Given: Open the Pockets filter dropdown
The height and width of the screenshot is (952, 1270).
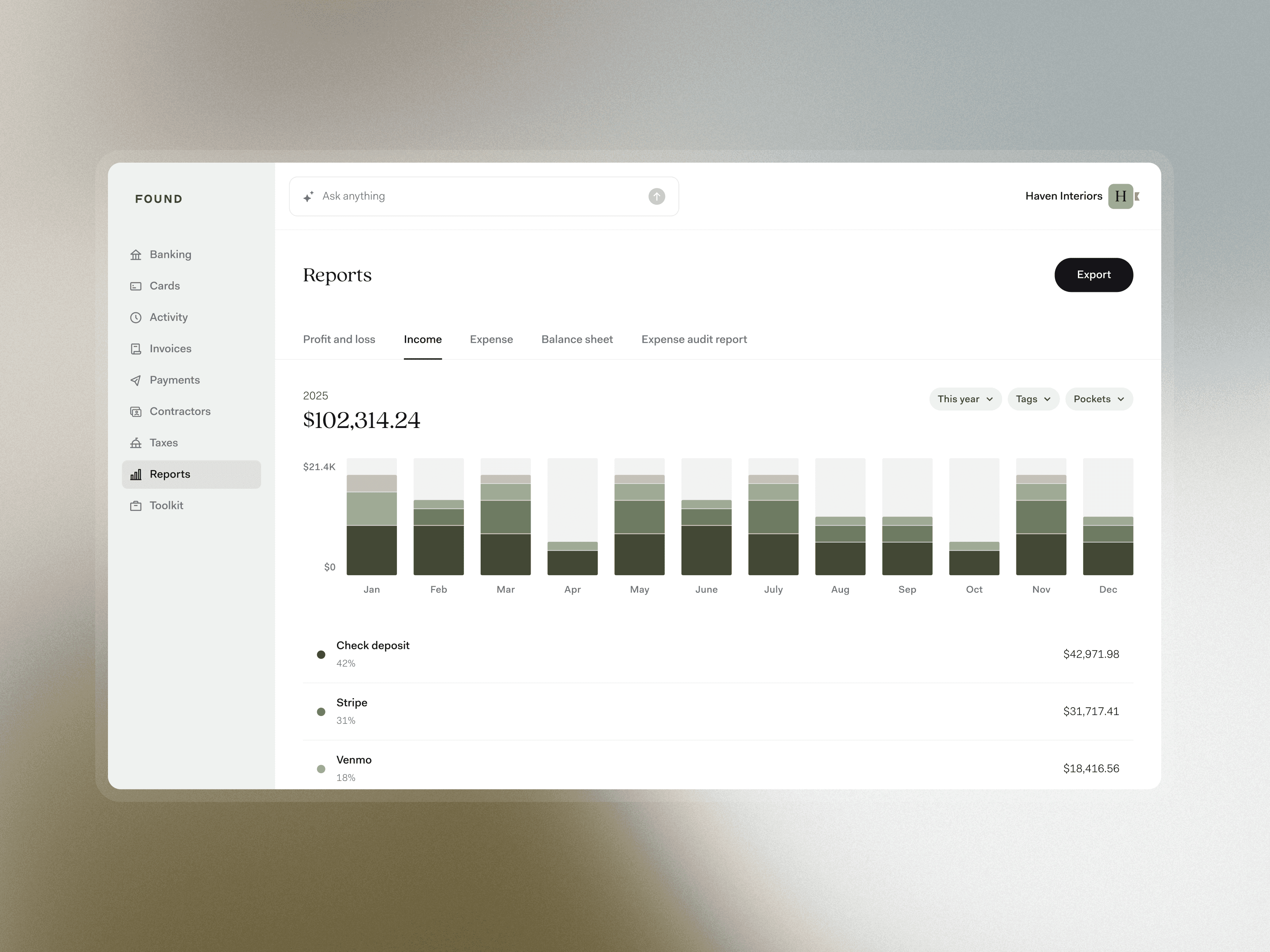Looking at the screenshot, I should pyautogui.click(x=1098, y=399).
